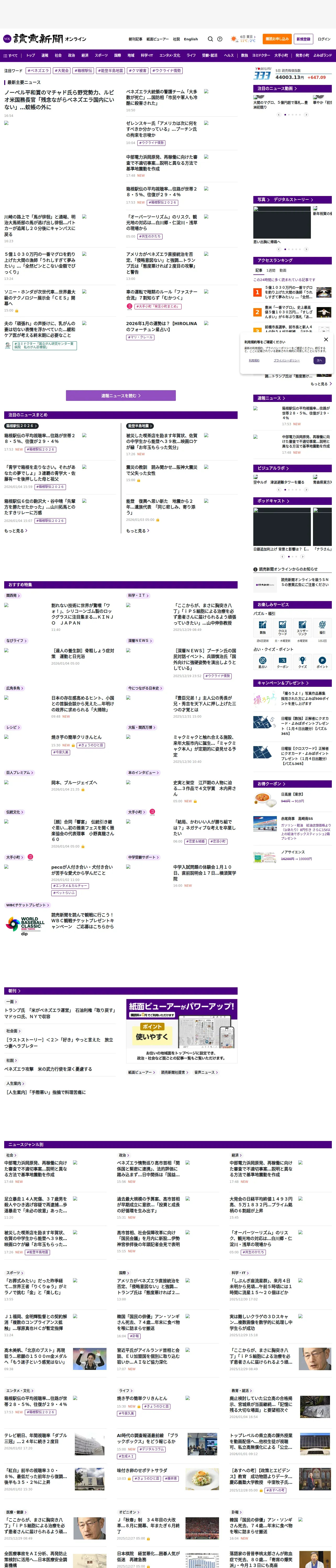336x1568 pixels.
Task: Open the デジタルストーリー chevron link
Action: pyautogui.click(x=293, y=200)
